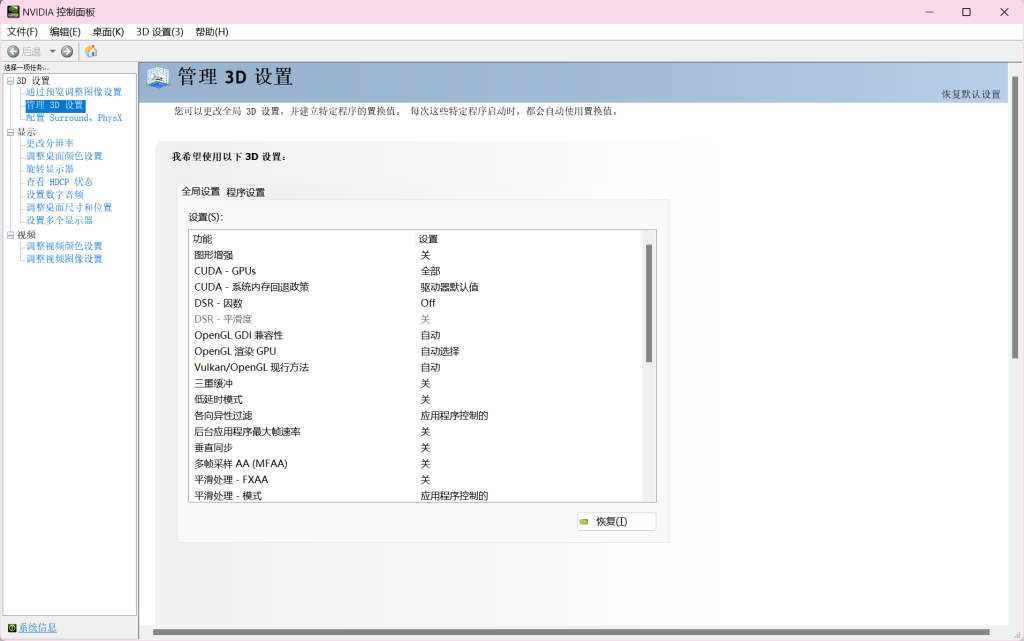
Task: Open 设置数字音频 in the task tree
Action: [x=55, y=195]
